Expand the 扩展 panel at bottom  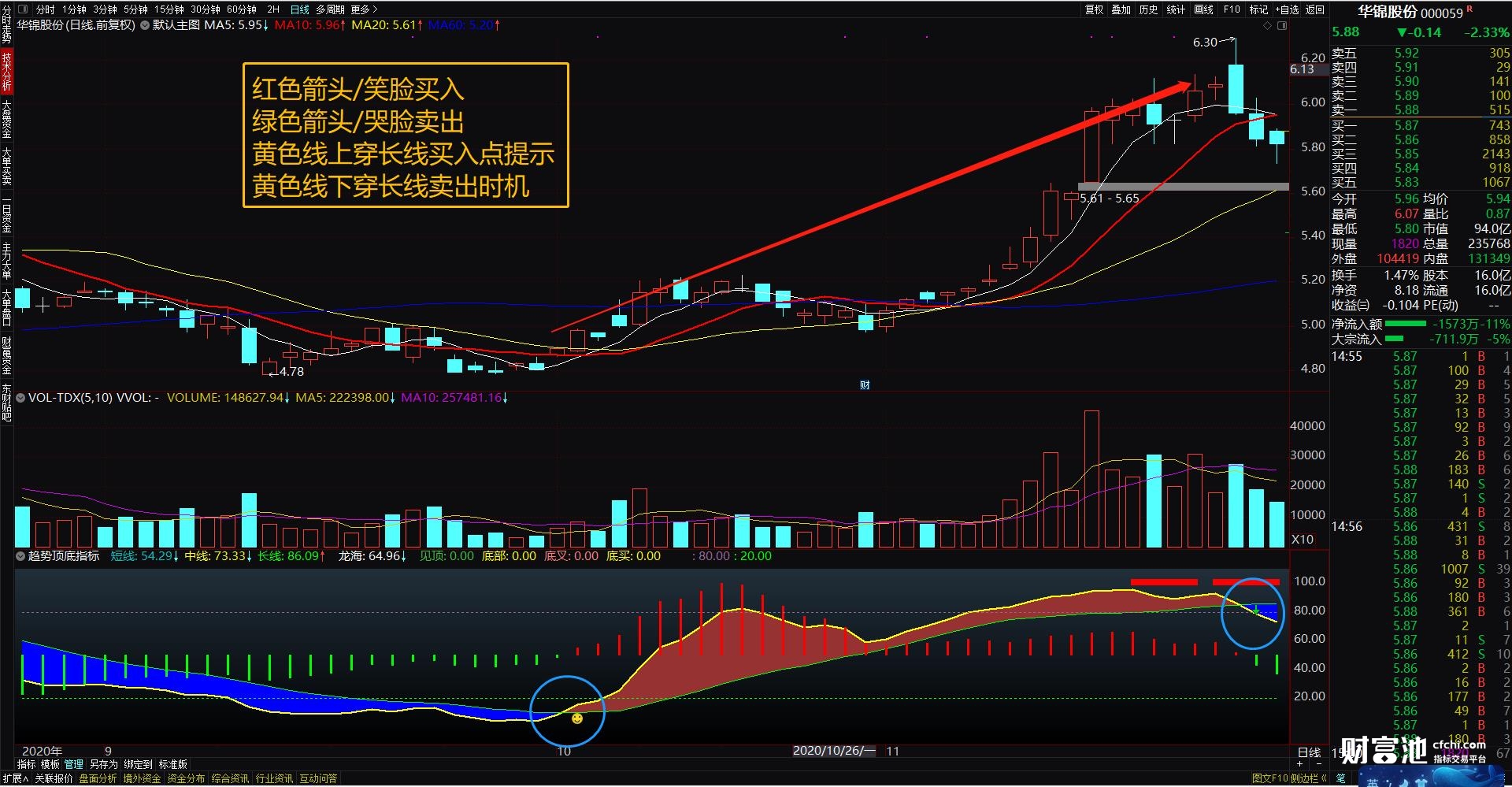(15, 778)
